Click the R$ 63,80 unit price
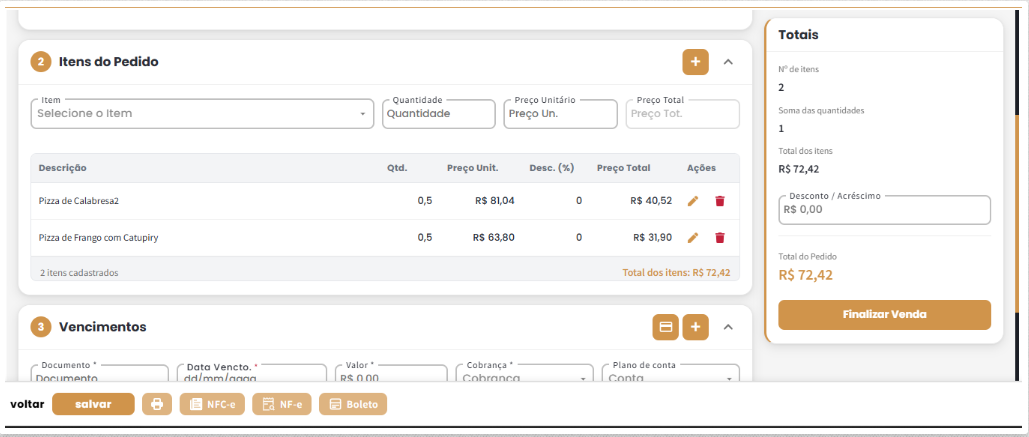This screenshot has width=1029, height=437. click(494, 238)
